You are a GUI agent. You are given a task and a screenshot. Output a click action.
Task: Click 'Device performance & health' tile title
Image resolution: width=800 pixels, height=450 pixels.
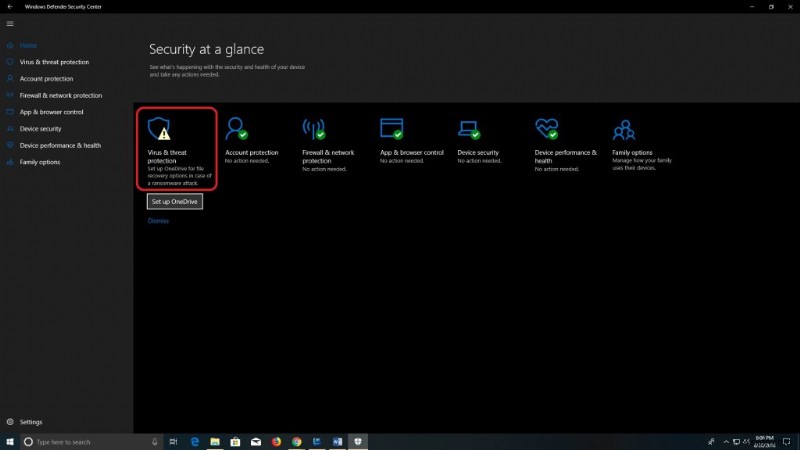pos(565,157)
